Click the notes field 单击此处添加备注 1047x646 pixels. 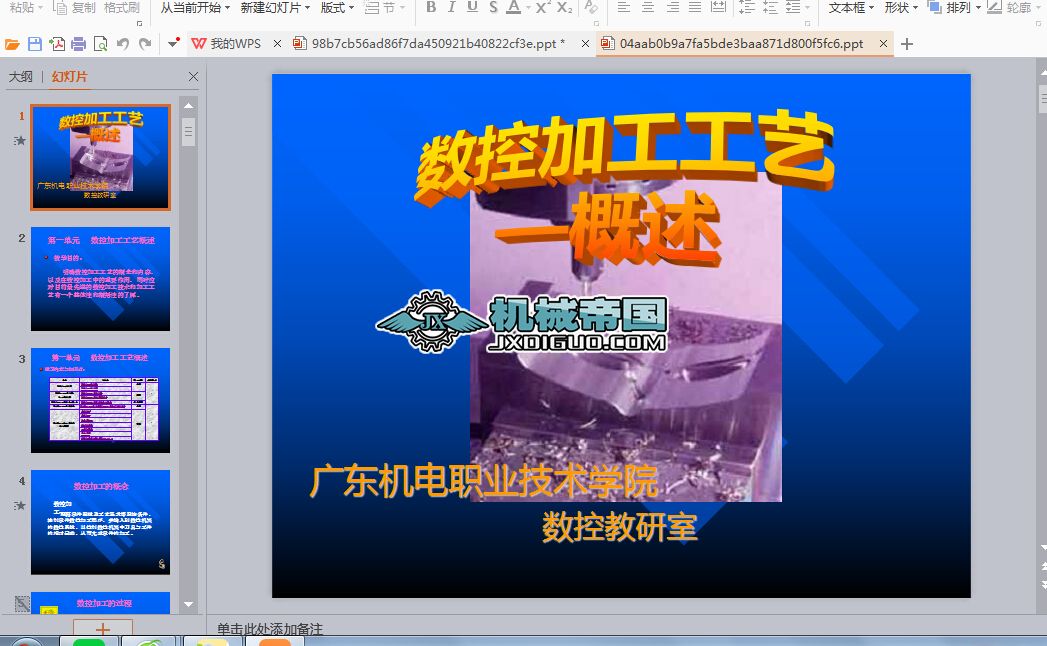tap(270, 629)
